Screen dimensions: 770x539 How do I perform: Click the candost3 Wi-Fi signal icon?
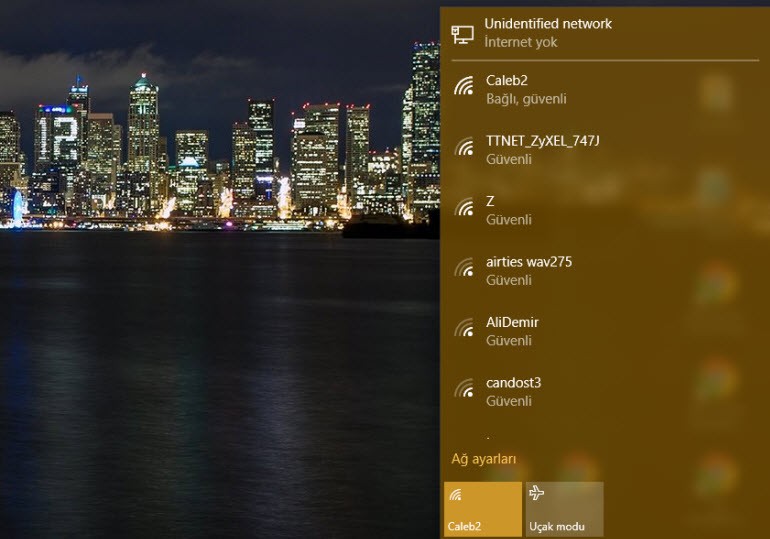pyautogui.click(x=463, y=389)
